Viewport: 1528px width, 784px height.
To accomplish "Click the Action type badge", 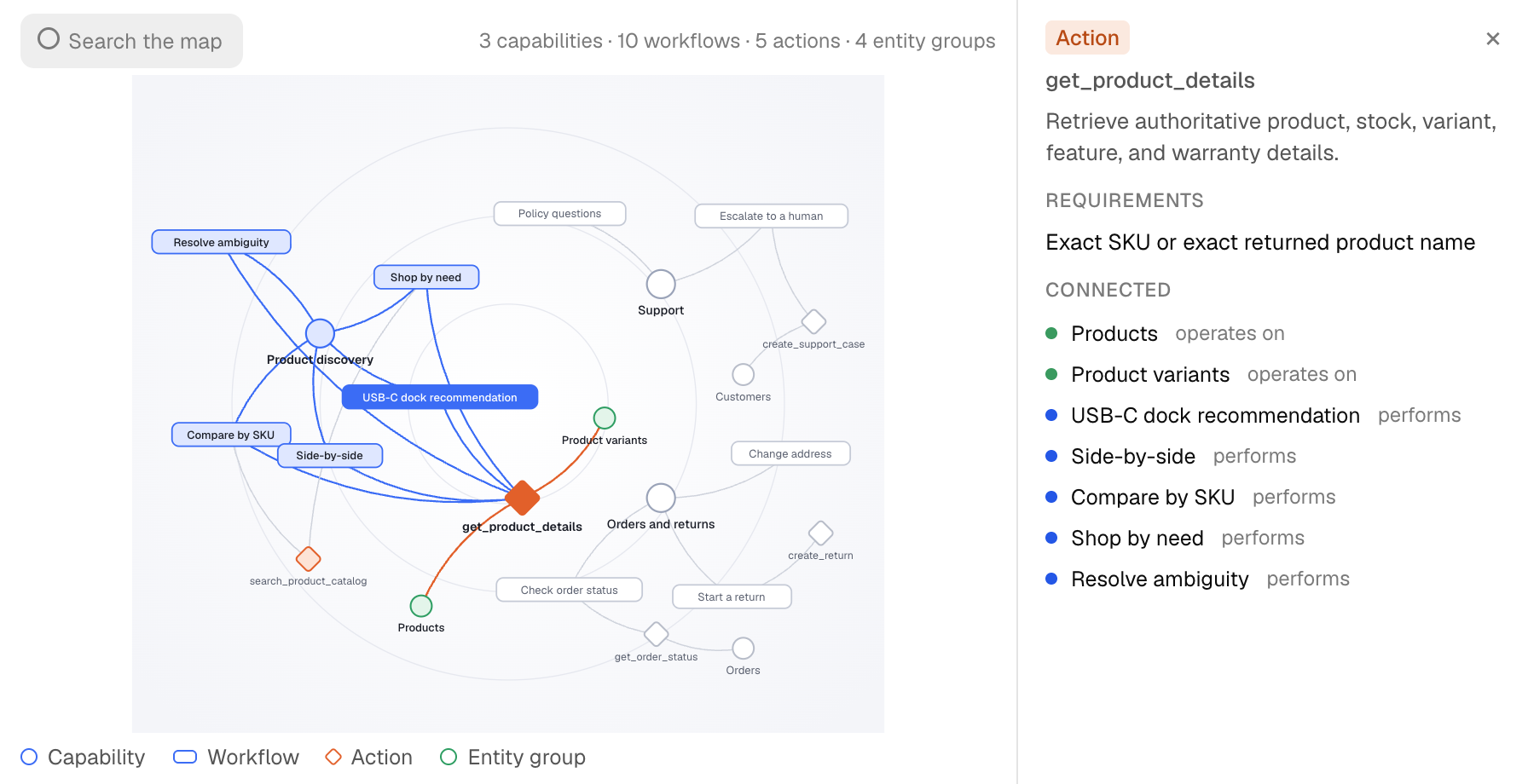I will pos(1087,37).
